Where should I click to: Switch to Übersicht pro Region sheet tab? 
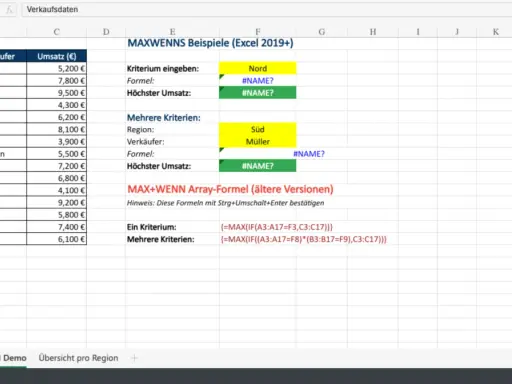78,358
